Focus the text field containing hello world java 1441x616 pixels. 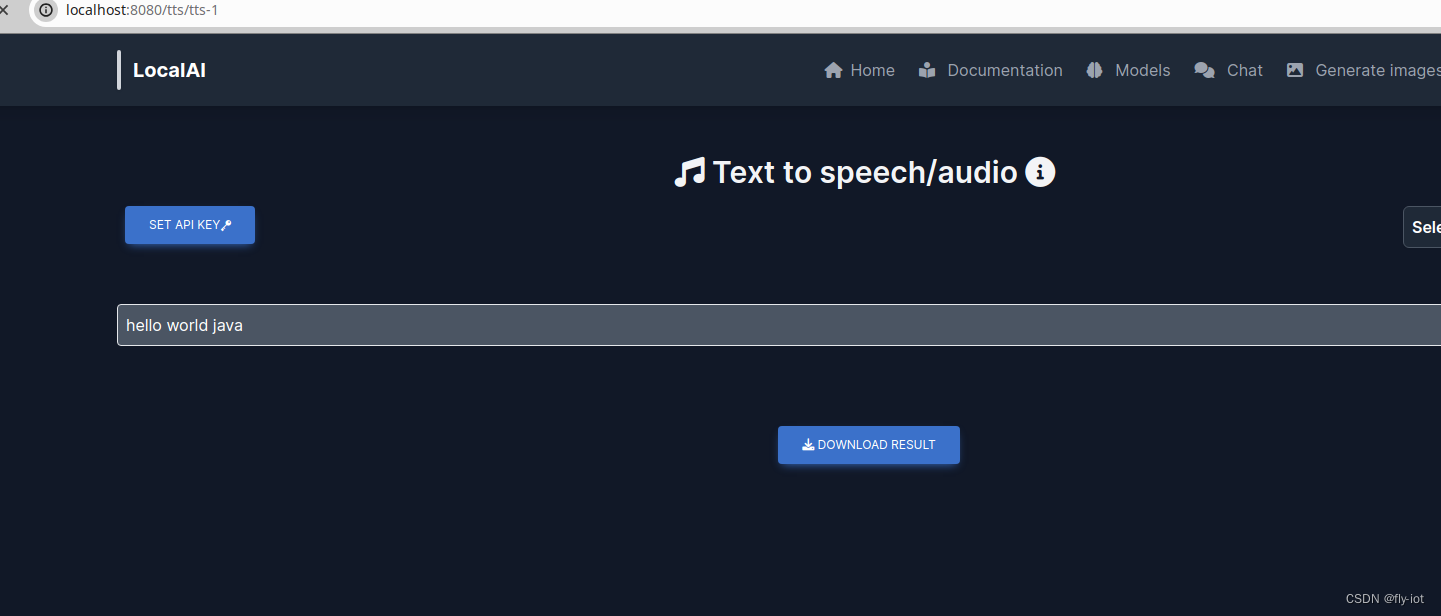(779, 325)
